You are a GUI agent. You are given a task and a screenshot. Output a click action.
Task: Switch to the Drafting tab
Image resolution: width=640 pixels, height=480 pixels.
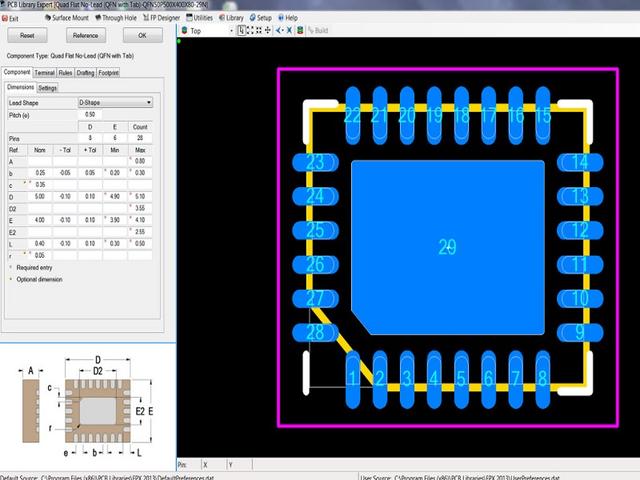coord(85,73)
